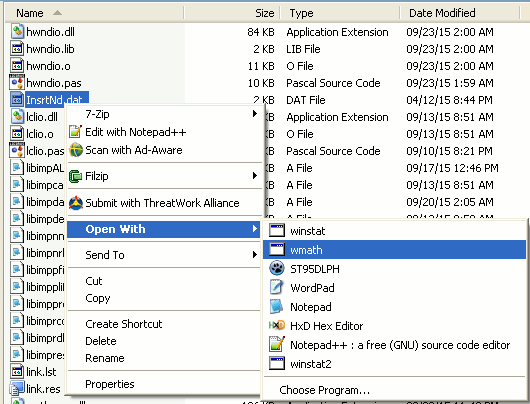
Task: Click date '09/10/15 8:21 PM'
Action: (x=449, y=151)
